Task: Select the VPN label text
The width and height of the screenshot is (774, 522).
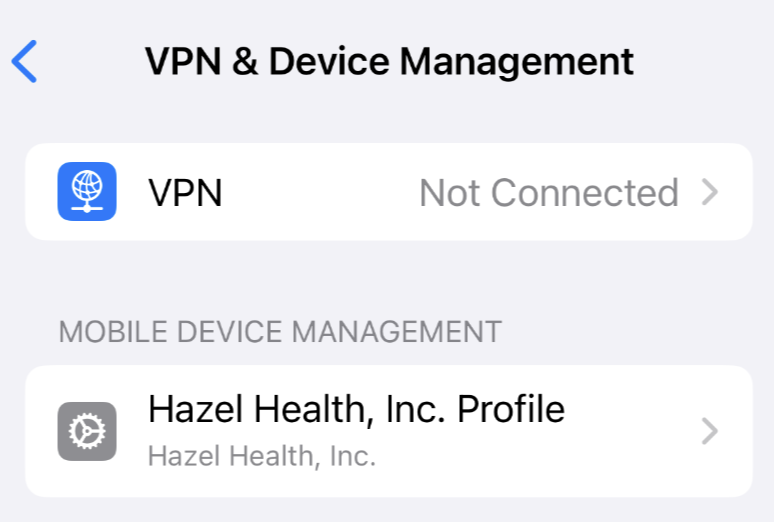Action: pos(185,192)
